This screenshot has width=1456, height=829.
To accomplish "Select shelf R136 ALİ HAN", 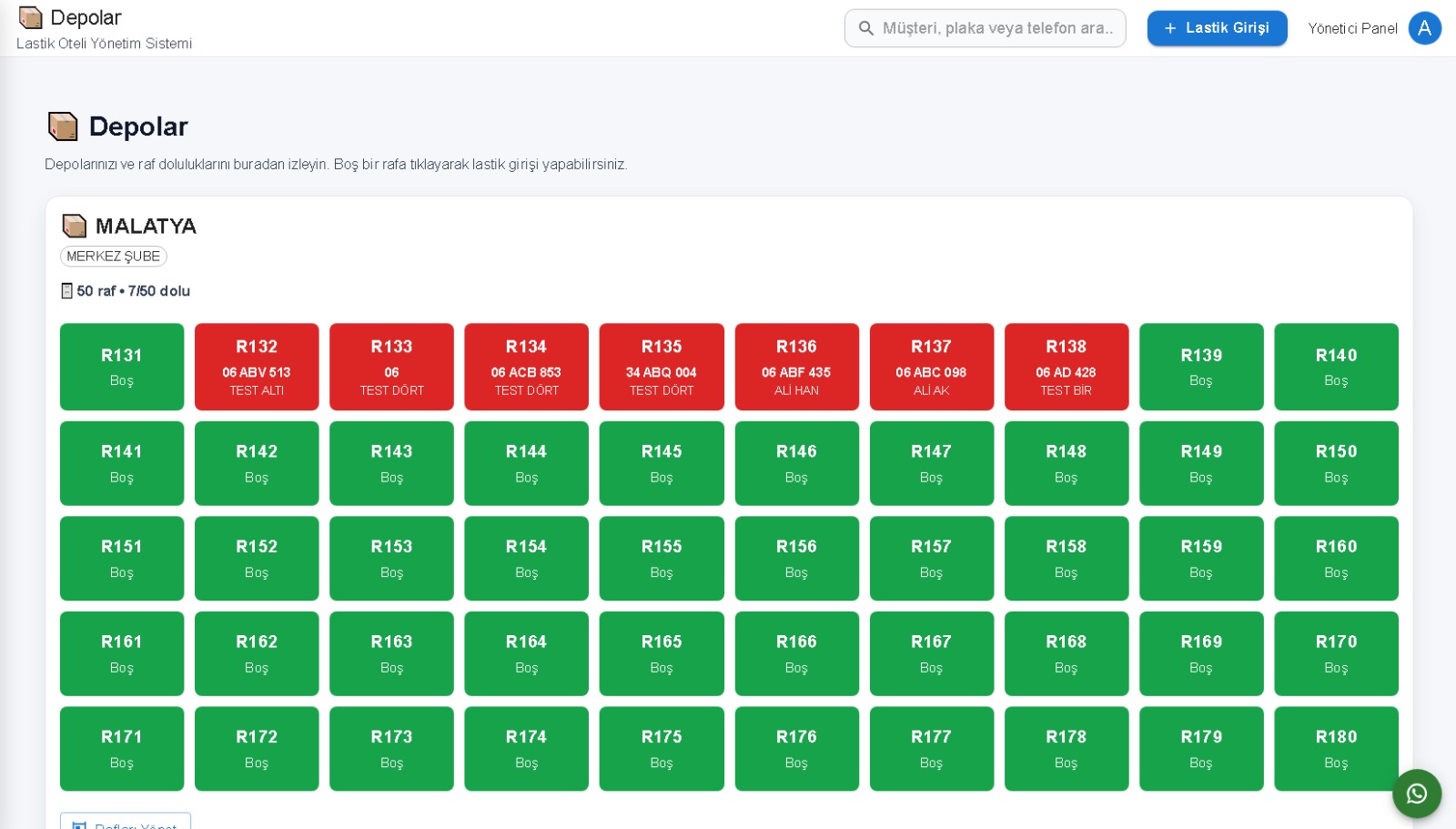I will click(796, 367).
